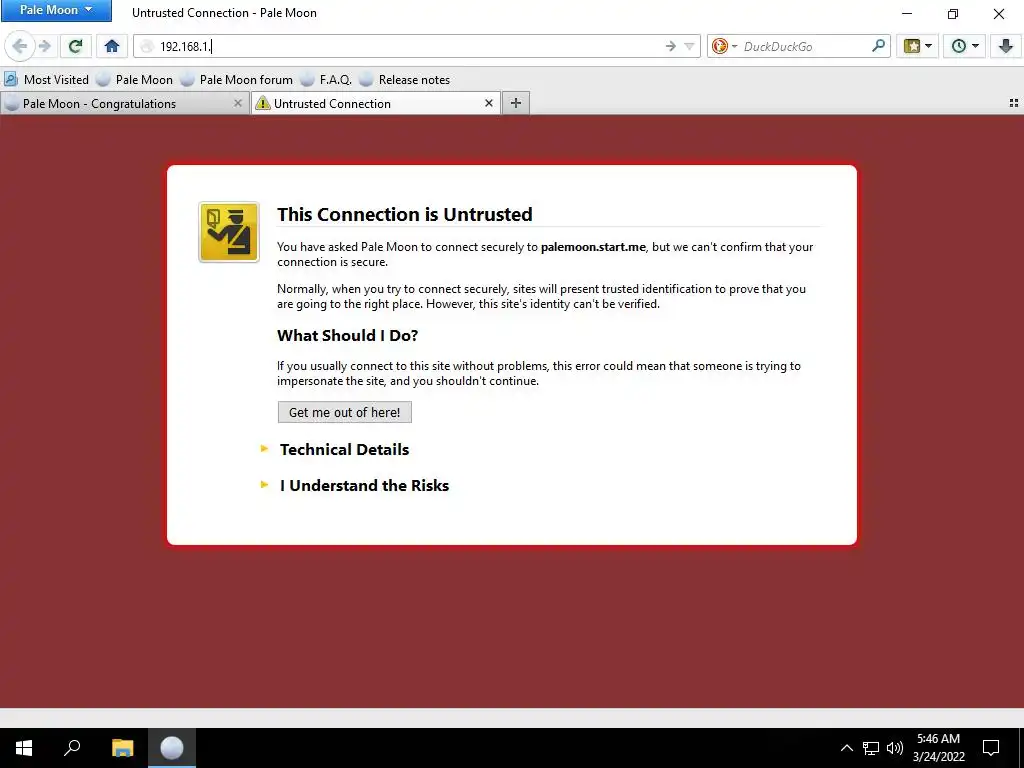
Task: Click the search magnifier icon
Action: 878,46
